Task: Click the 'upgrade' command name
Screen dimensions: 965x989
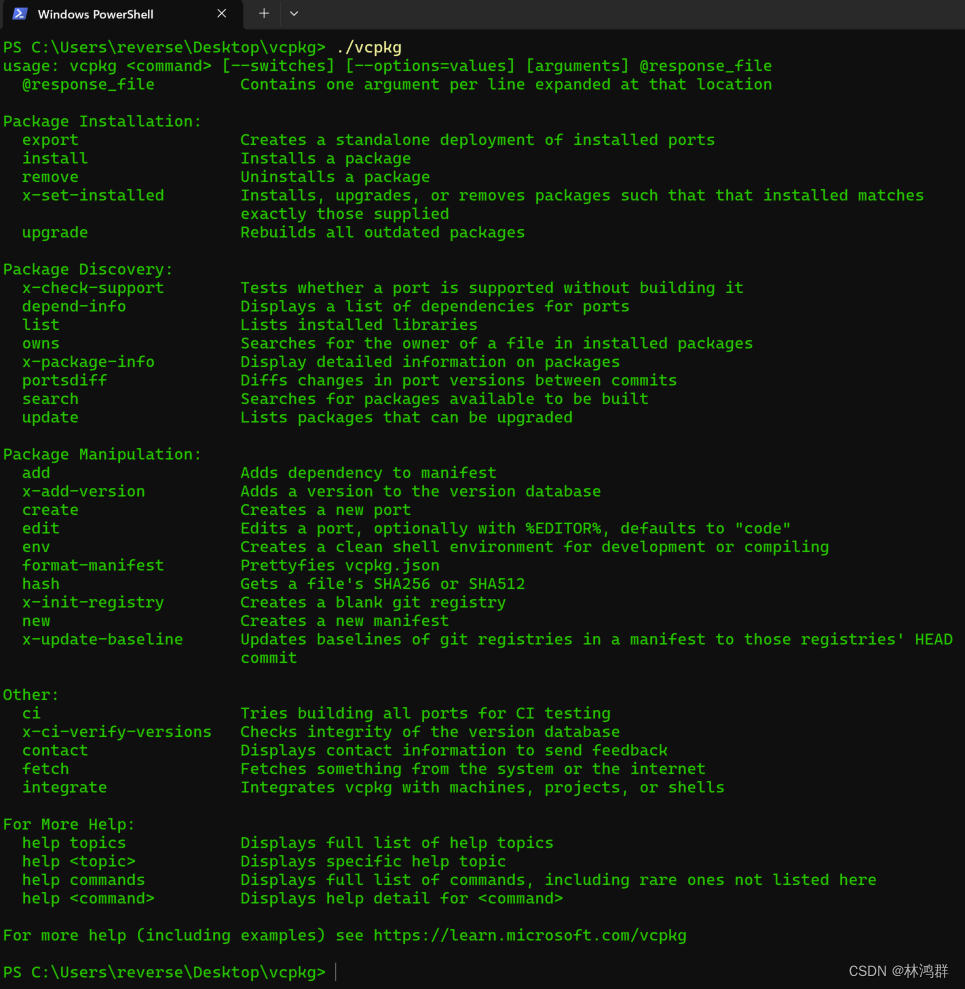Action: pyautogui.click(x=55, y=233)
